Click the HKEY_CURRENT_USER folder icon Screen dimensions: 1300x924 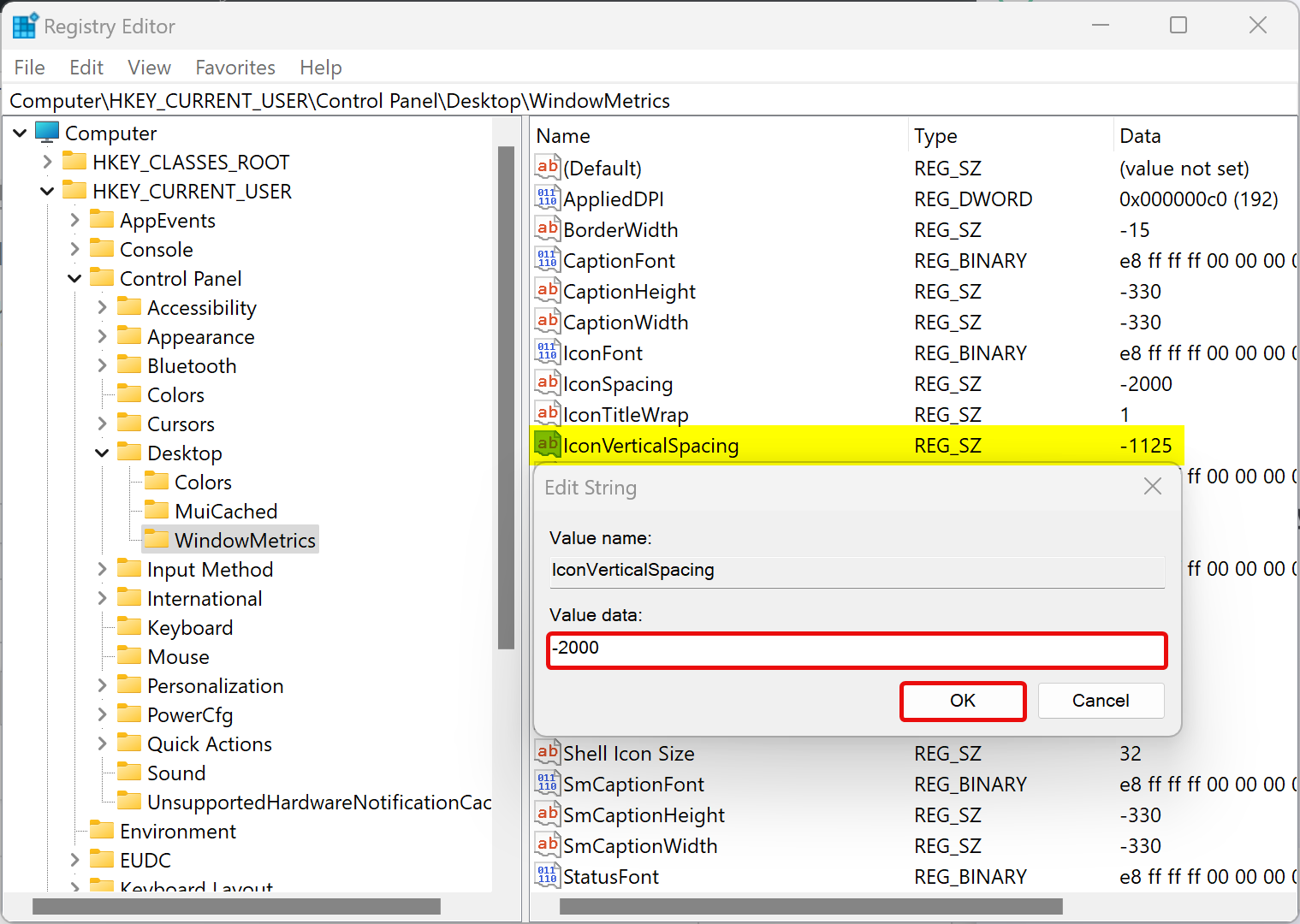coord(75,190)
